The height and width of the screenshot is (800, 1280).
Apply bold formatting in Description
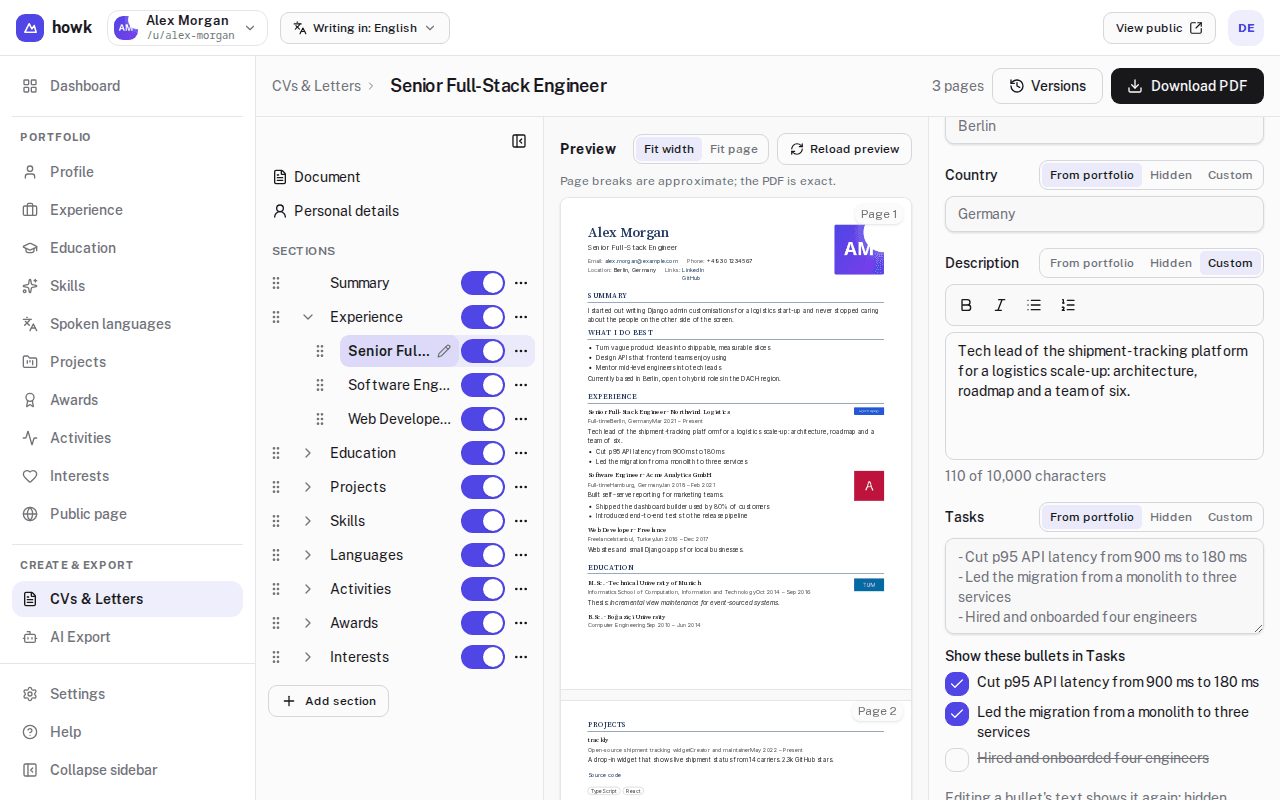pos(966,305)
